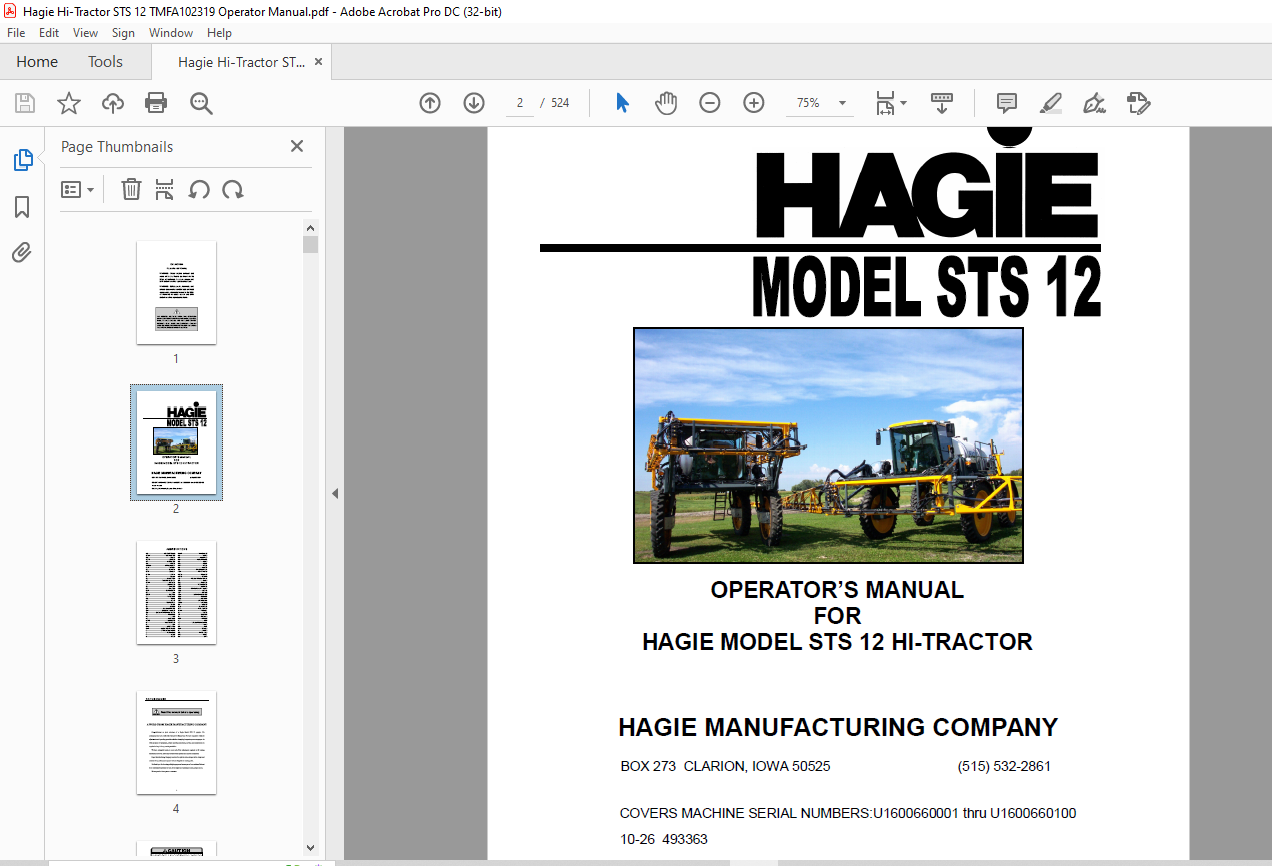Switch to the Tools tab
The width and height of the screenshot is (1272, 866).
105,62
